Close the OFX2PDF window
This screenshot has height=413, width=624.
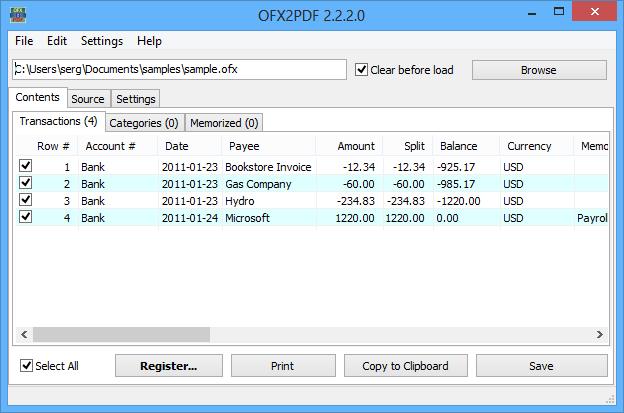click(x=595, y=11)
